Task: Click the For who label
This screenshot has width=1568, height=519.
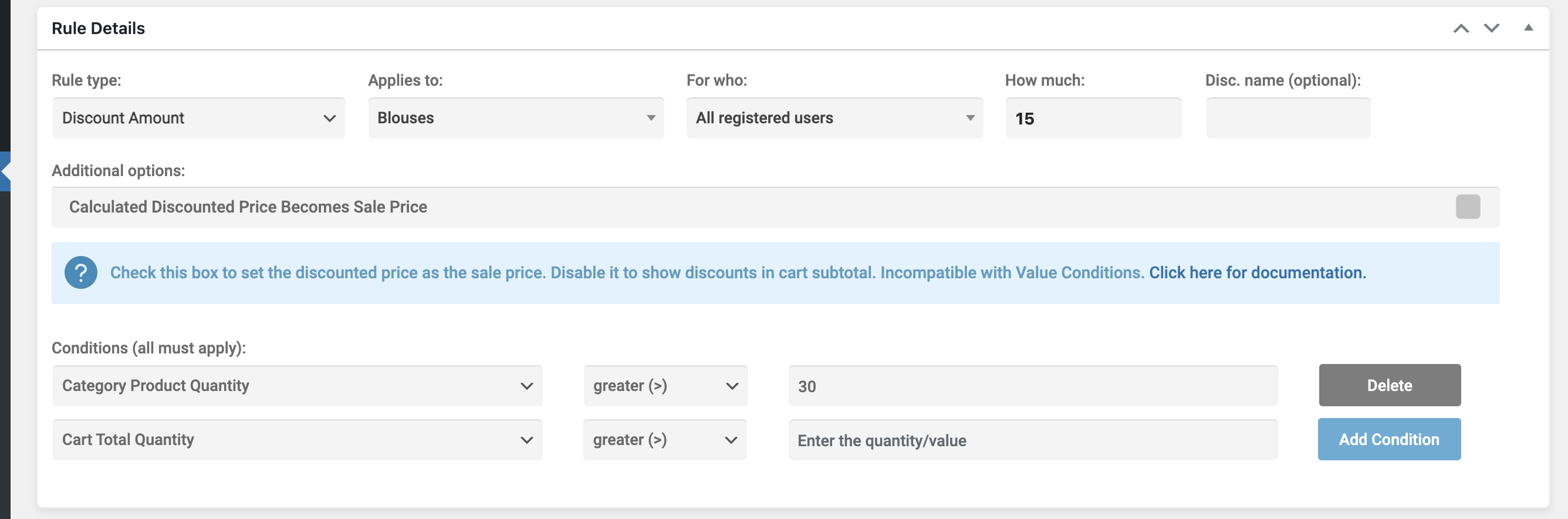Action: (717, 80)
